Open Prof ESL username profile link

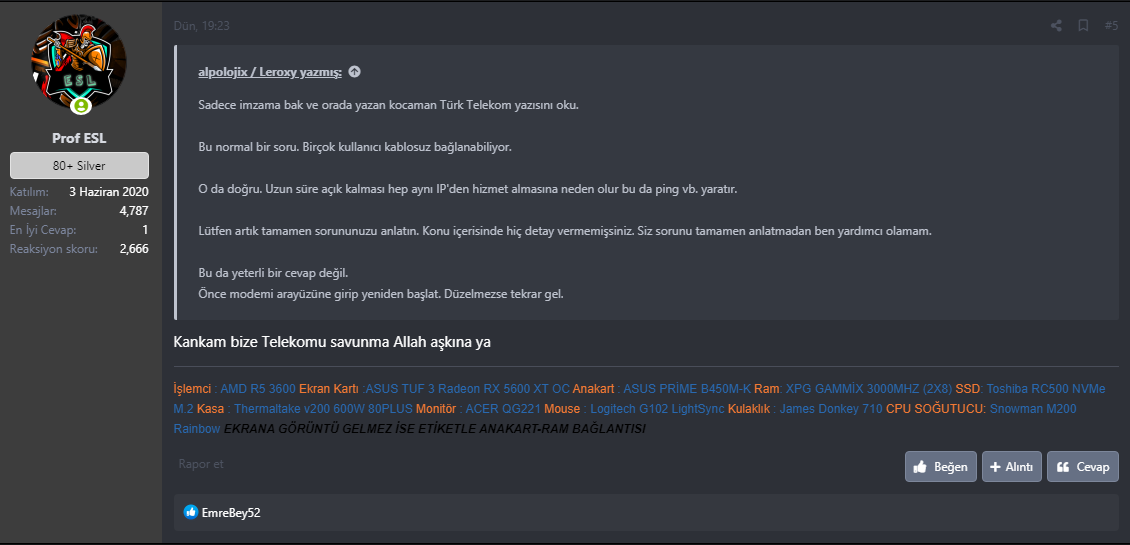[79, 138]
